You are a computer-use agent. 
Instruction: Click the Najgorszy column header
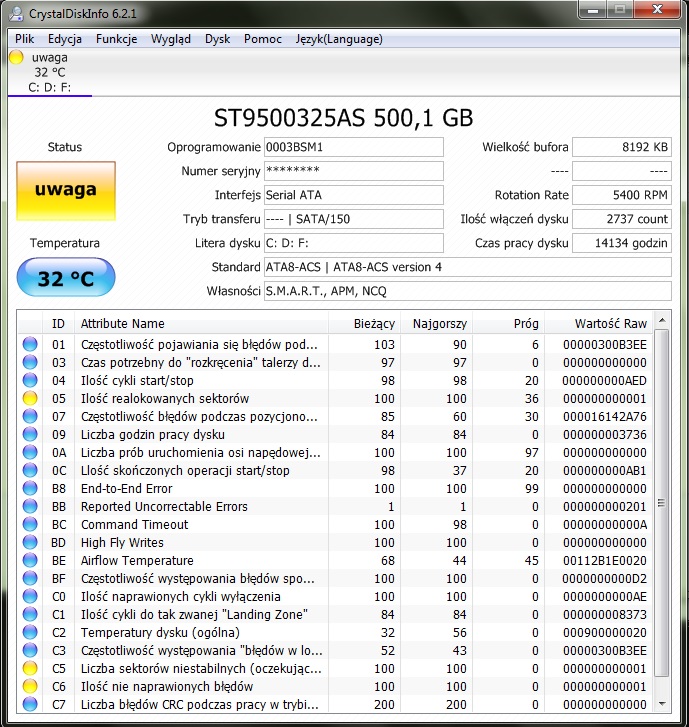(436, 324)
